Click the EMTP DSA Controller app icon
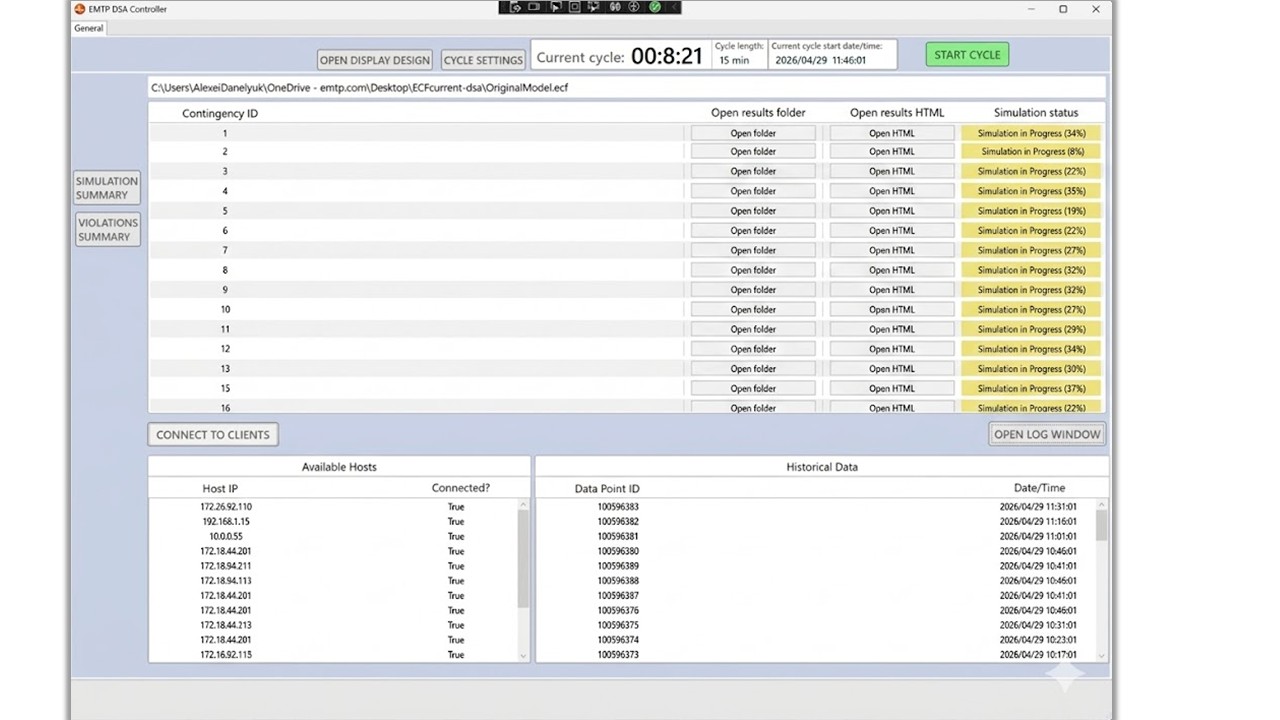Screen dimensions: 1280x720 pos(80,9)
